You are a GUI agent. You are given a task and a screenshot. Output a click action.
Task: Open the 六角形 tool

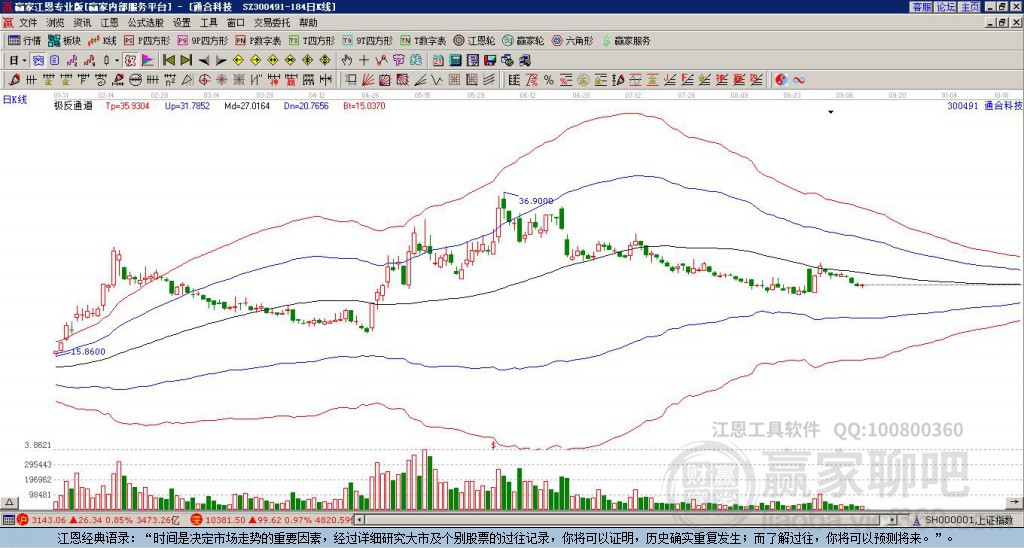(x=573, y=40)
